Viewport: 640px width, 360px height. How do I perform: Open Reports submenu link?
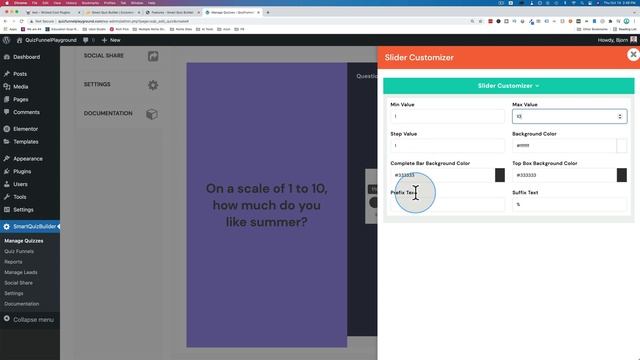click(13, 262)
